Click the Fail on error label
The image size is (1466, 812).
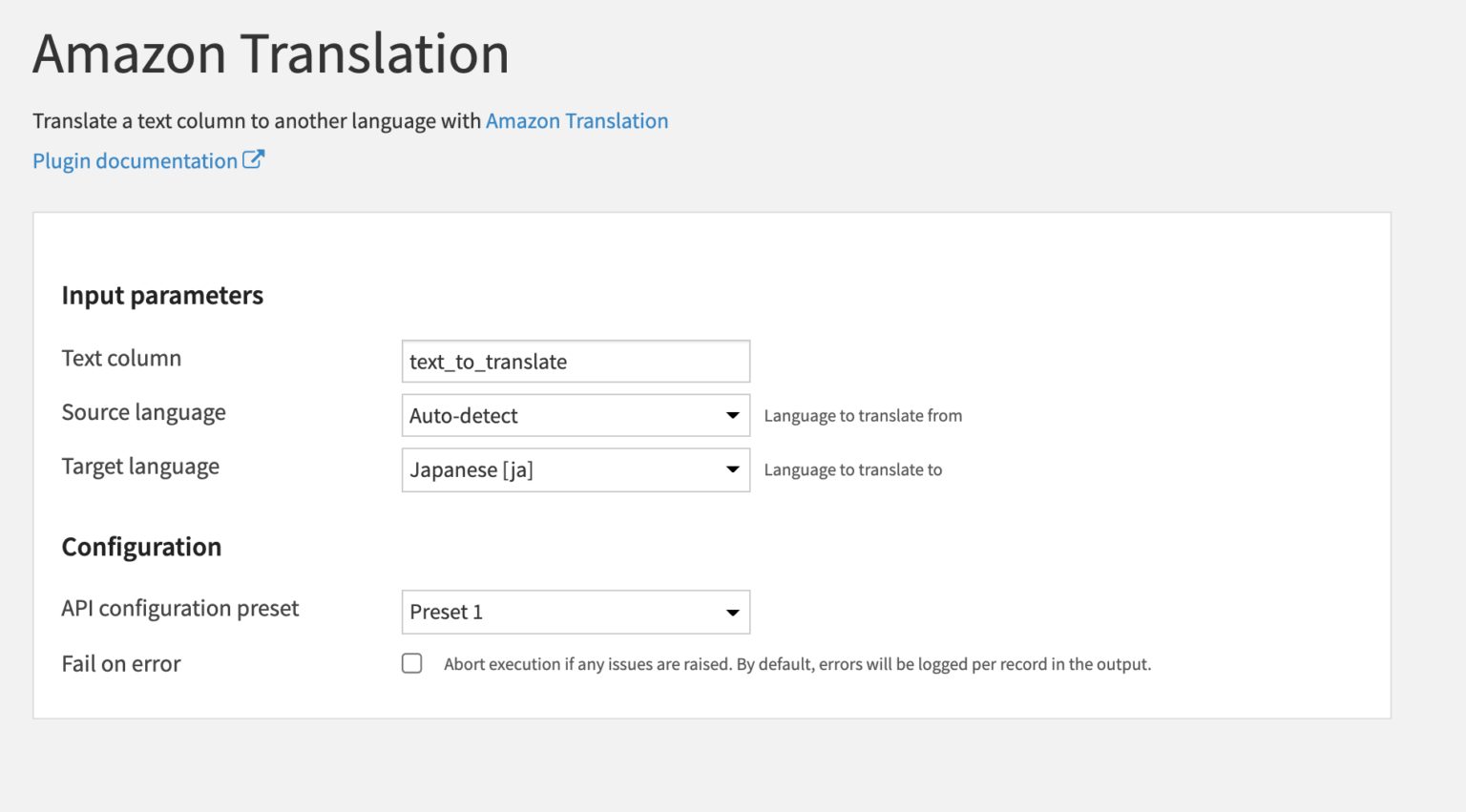click(121, 662)
